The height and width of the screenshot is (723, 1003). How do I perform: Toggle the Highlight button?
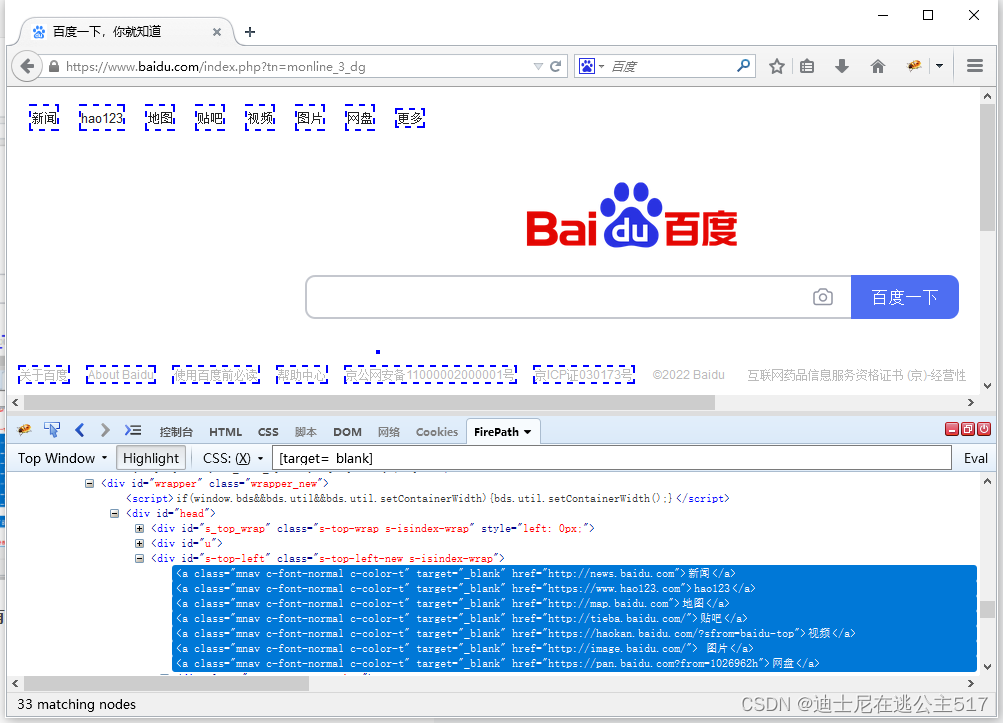tap(151, 458)
